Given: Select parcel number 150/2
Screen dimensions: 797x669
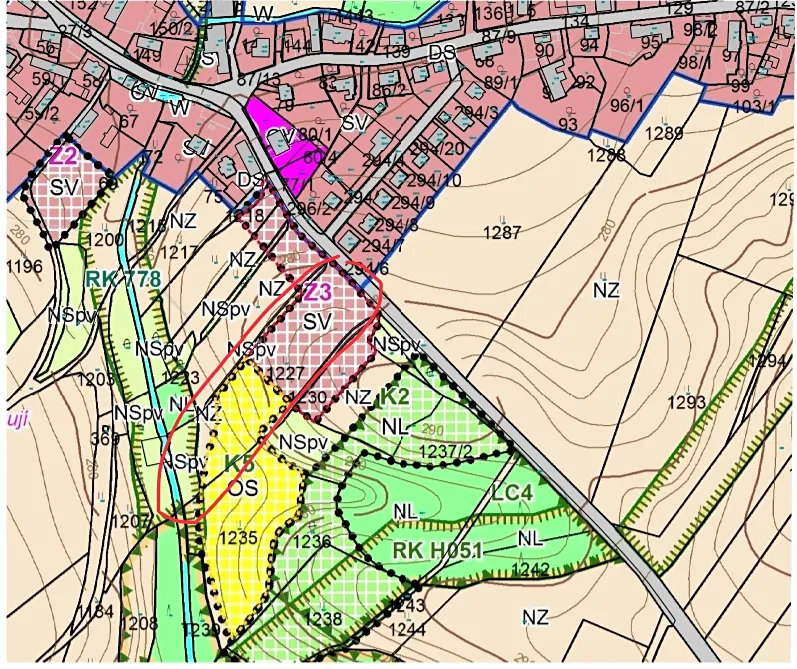Looking at the screenshot, I should [x=172, y=28].
